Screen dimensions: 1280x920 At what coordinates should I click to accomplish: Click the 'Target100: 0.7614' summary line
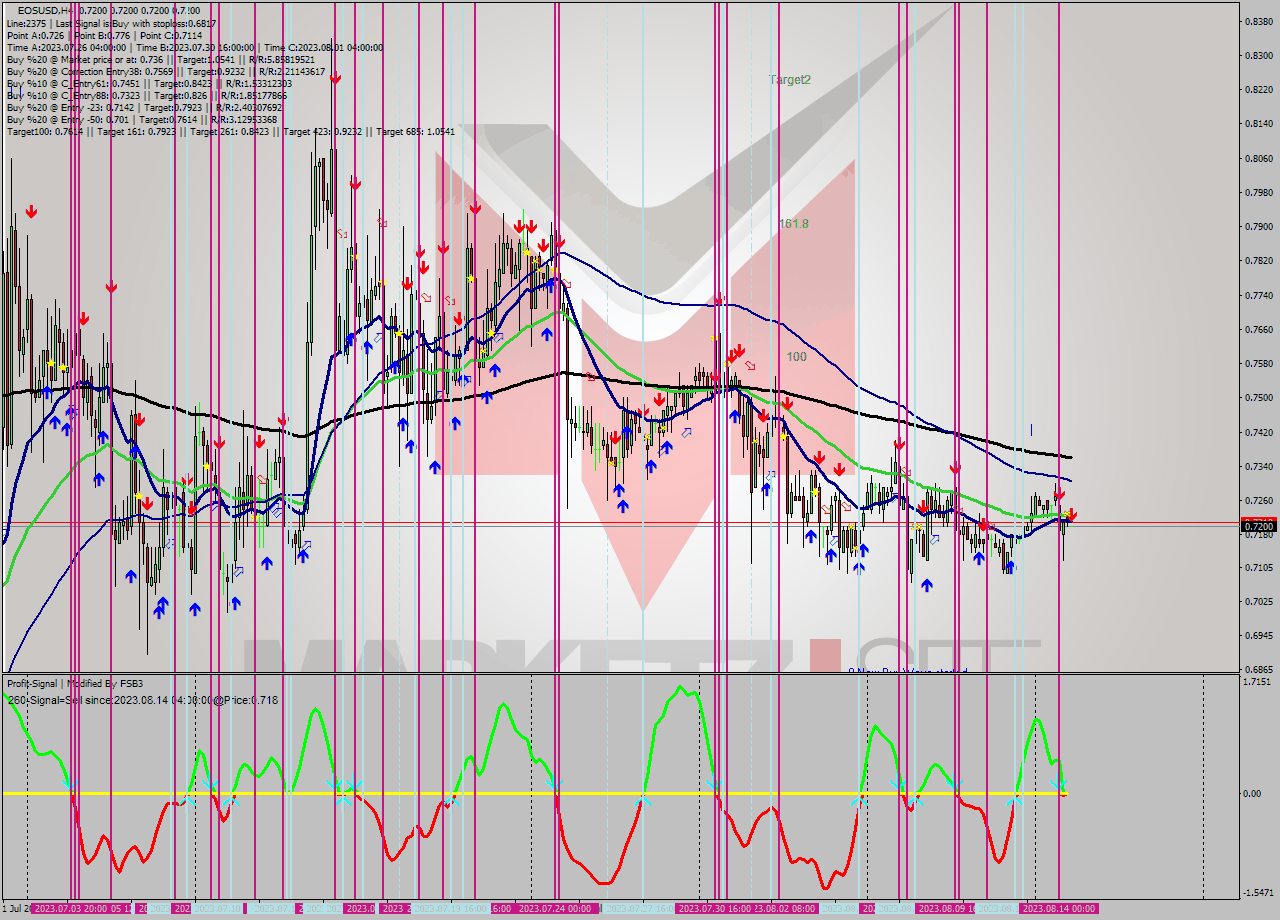(229, 131)
